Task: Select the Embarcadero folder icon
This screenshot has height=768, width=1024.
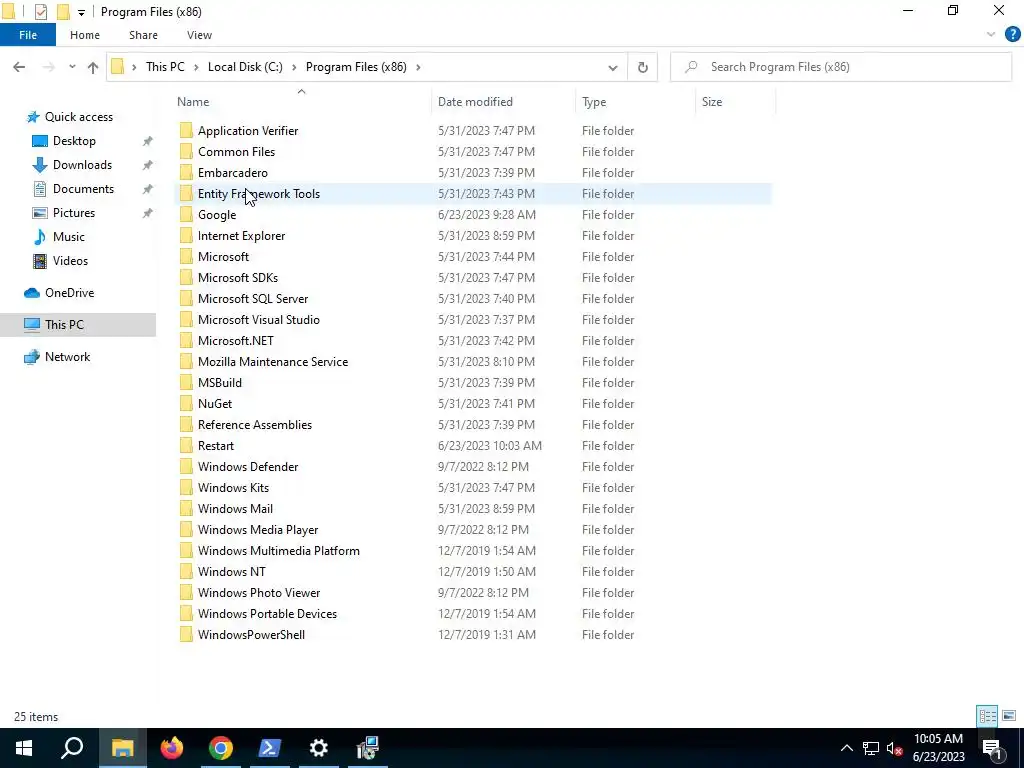Action: point(186,172)
